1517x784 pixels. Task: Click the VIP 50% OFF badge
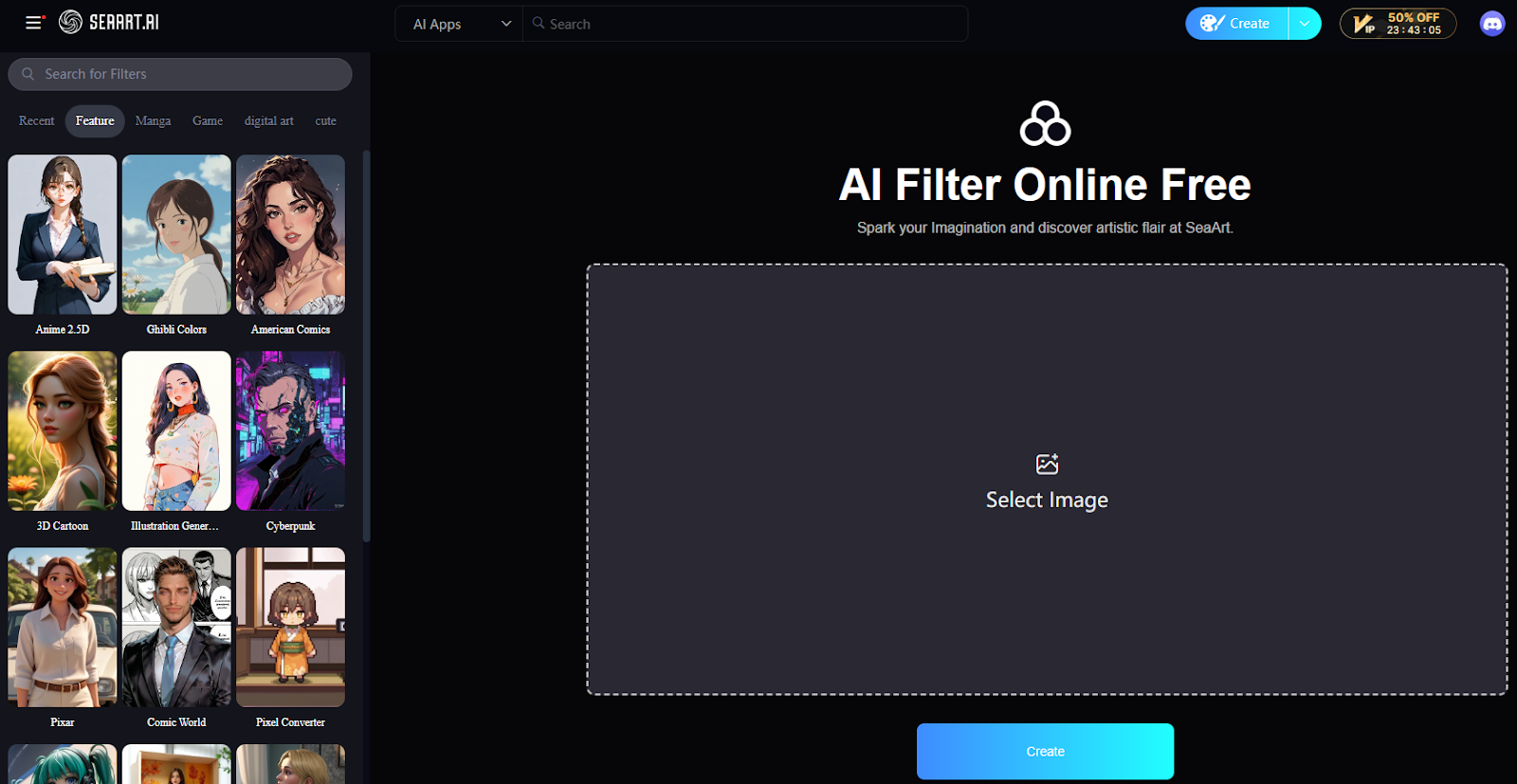point(1398,24)
